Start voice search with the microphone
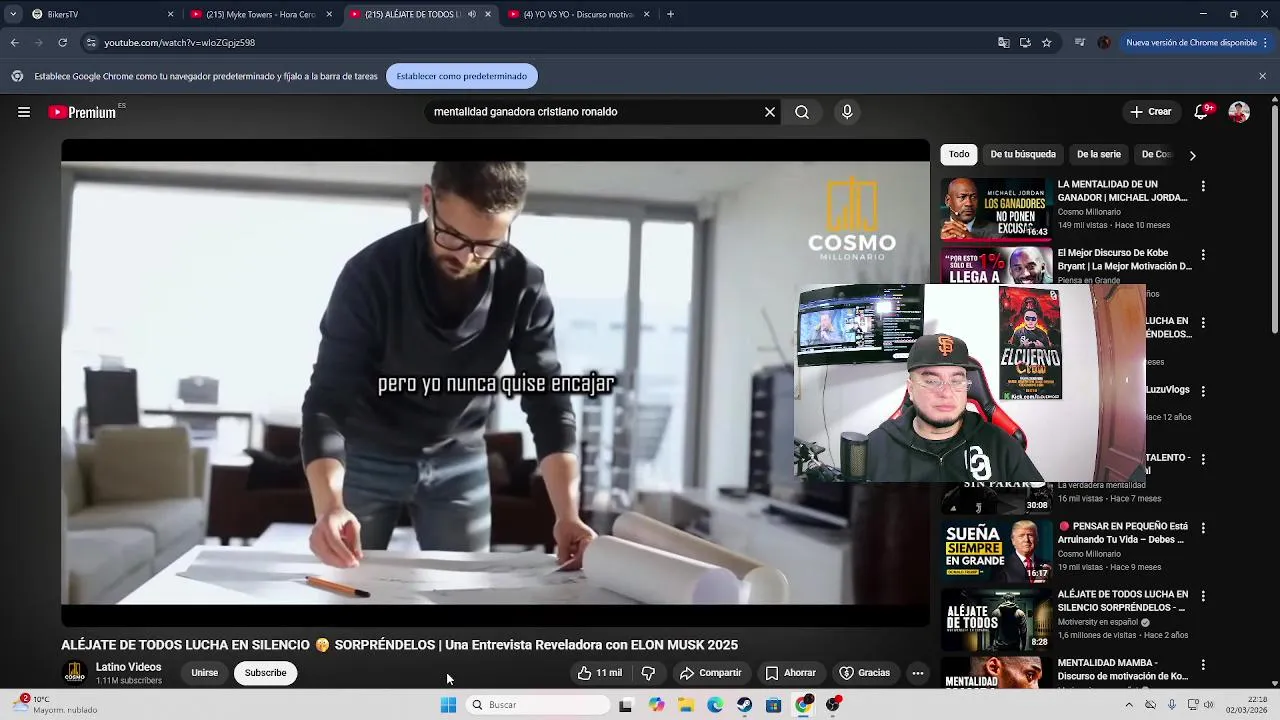The image size is (1280, 720). [847, 112]
